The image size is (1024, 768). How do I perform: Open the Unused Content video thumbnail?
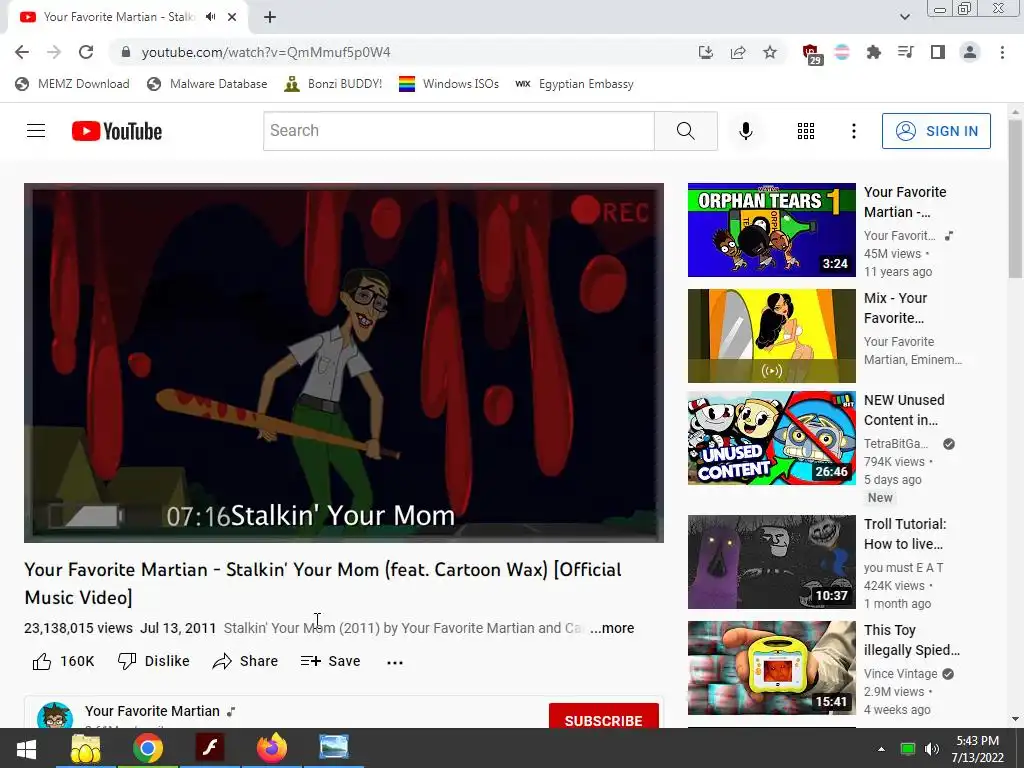[771, 438]
